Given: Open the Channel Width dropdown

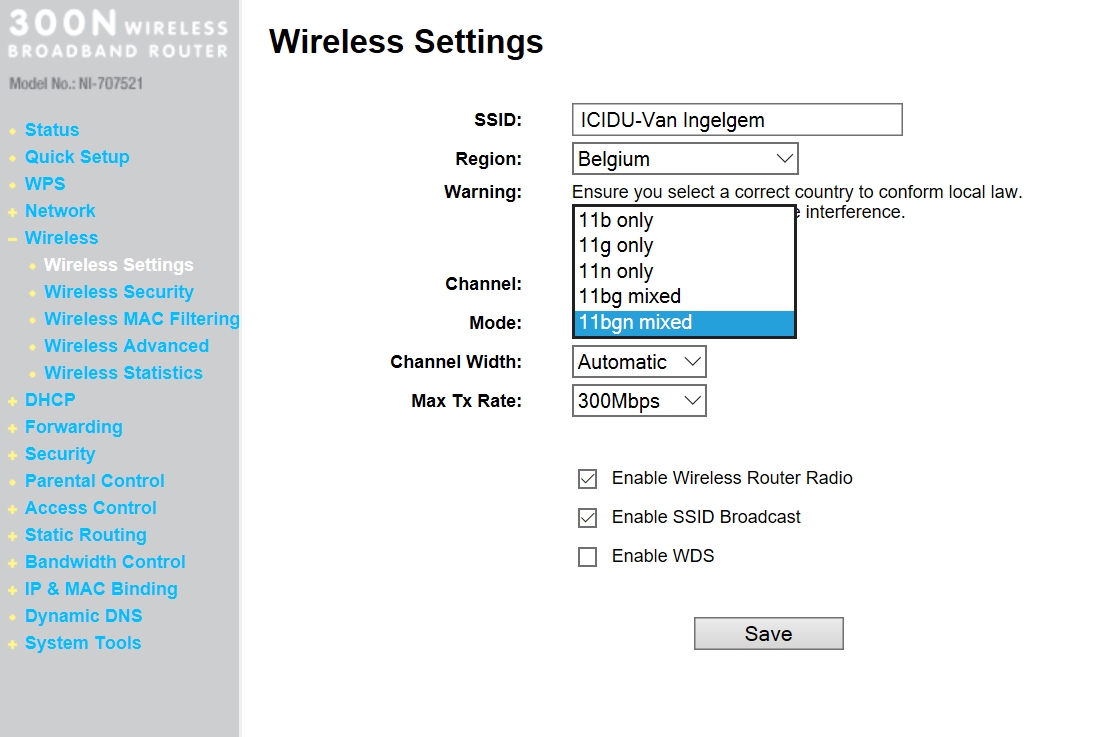Looking at the screenshot, I should 639,362.
